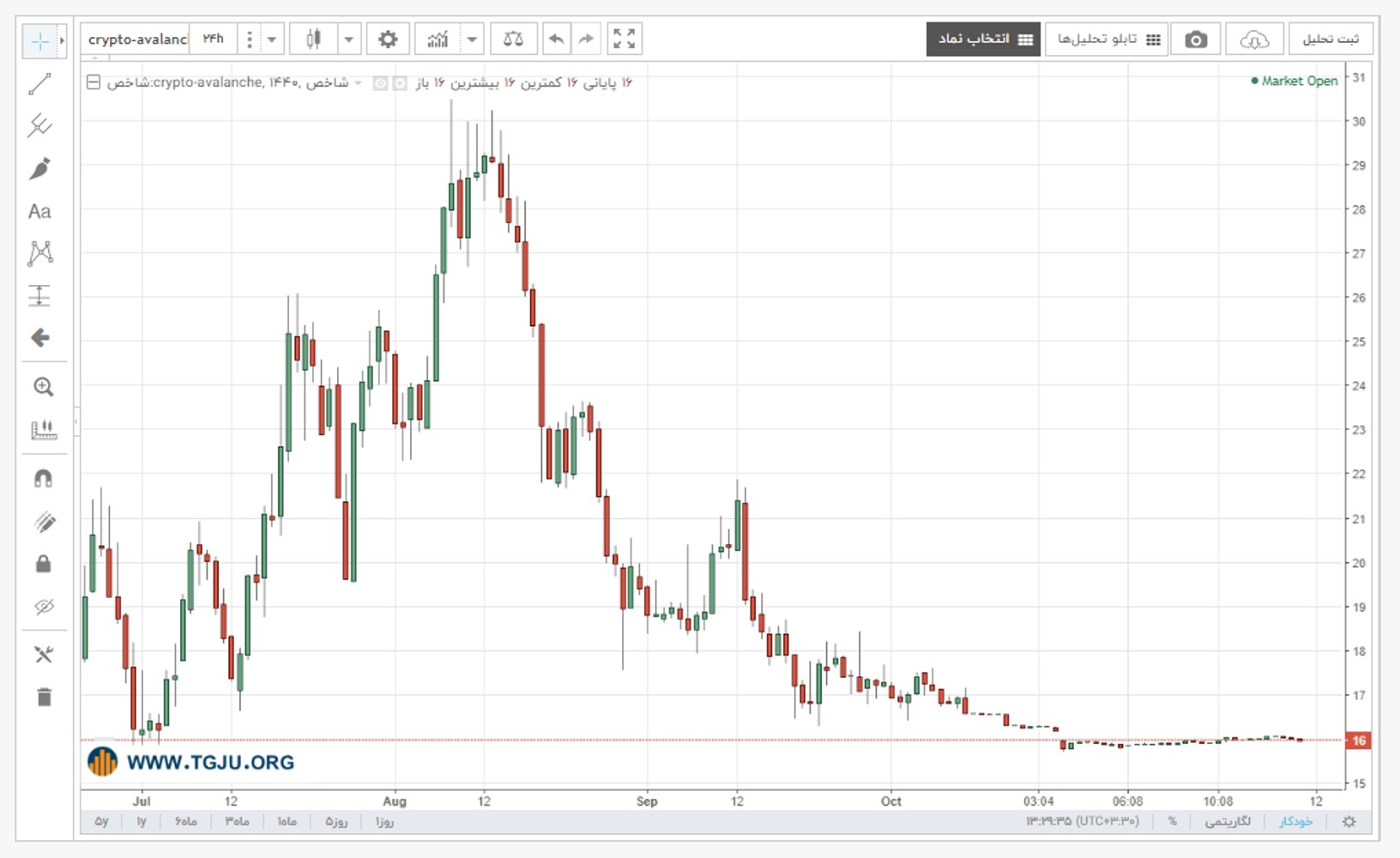Select the price range measurement tool
Viewport: 1400px width, 858px height.
[x=40, y=296]
